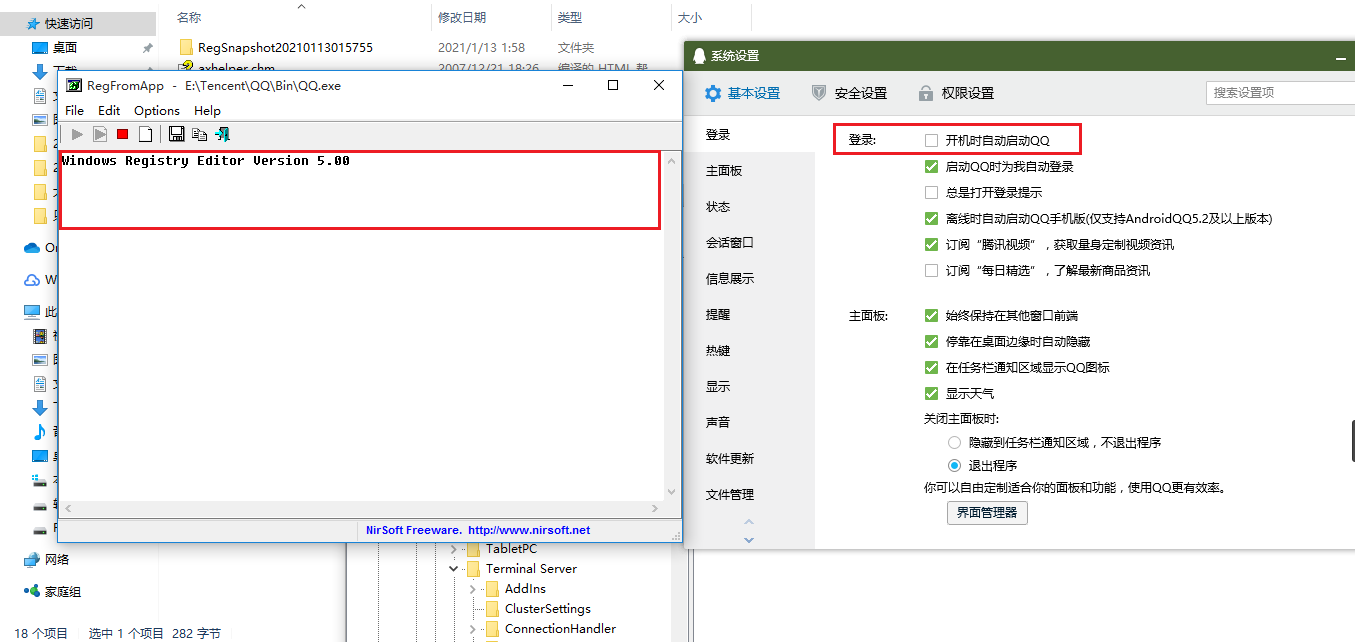The image size is (1355, 642).
Task: Expand the Terminal Server registry tree node
Action: pos(453,568)
